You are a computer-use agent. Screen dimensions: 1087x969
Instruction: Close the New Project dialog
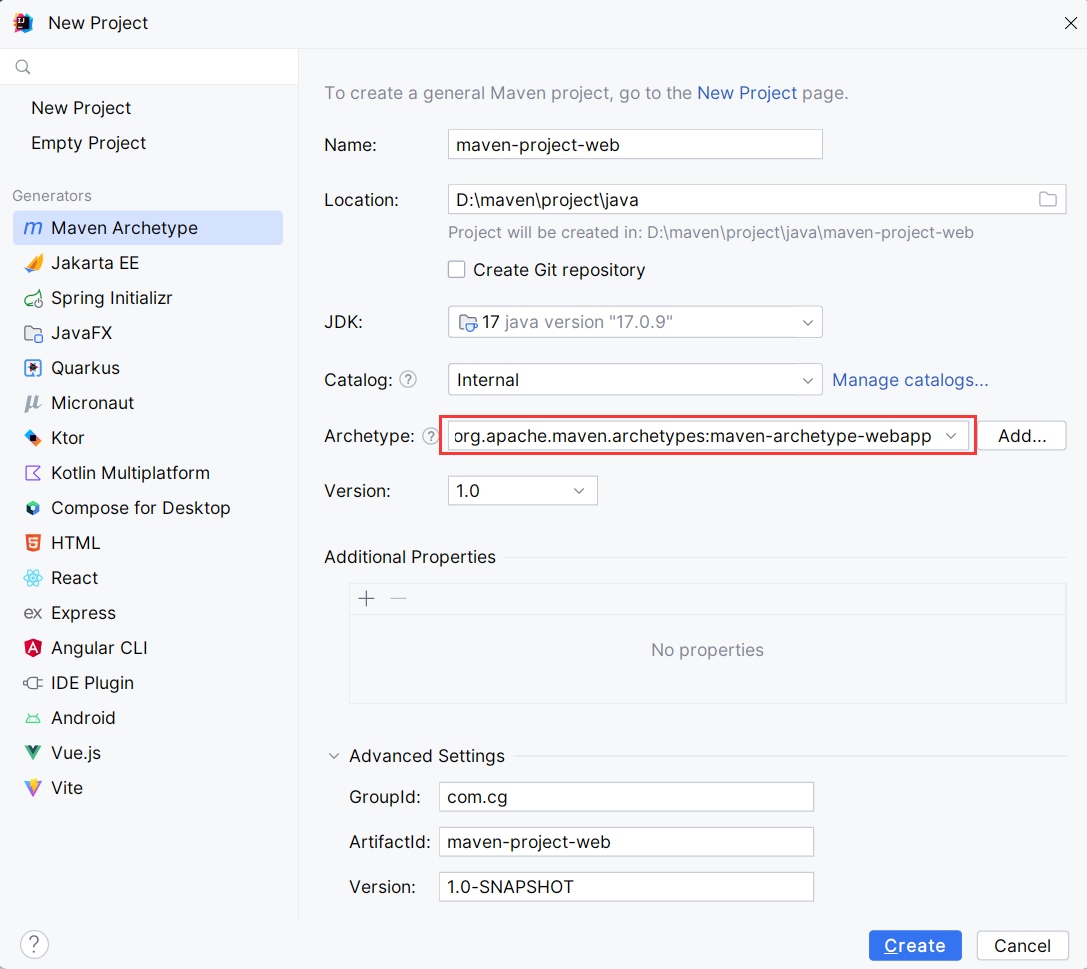(x=1070, y=23)
